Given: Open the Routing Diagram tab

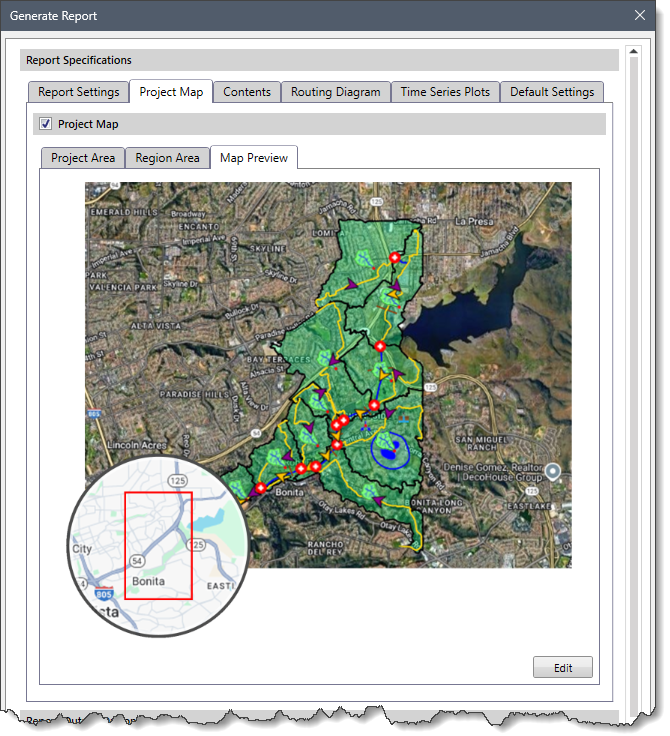Looking at the screenshot, I should pyautogui.click(x=336, y=92).
